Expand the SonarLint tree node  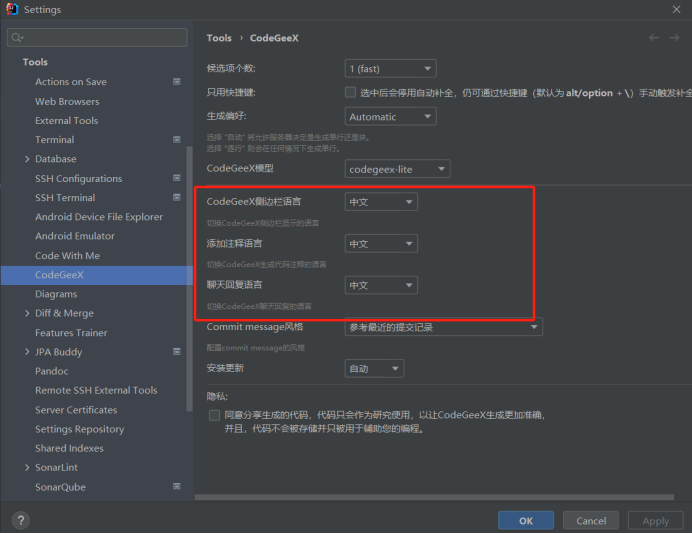tap(27, 467)
